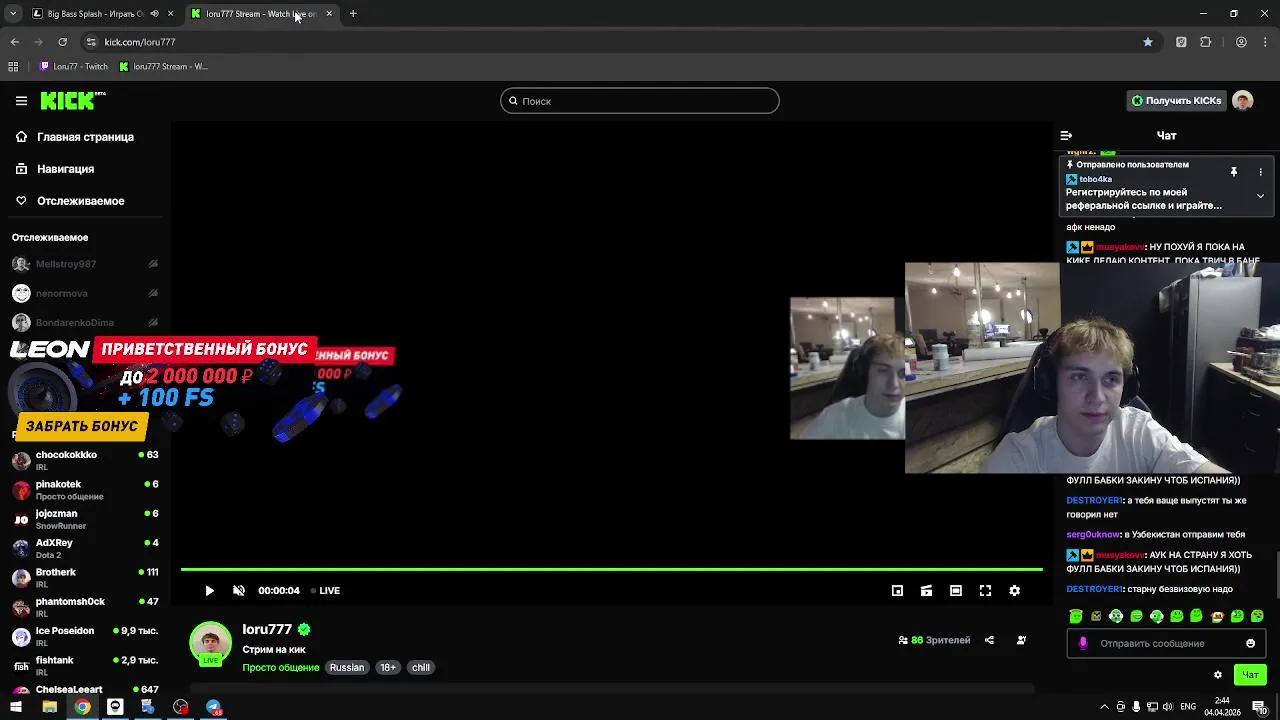Open Telegram from the taskbar
The image size is (1280, 720).
click(x=214, y=707)
